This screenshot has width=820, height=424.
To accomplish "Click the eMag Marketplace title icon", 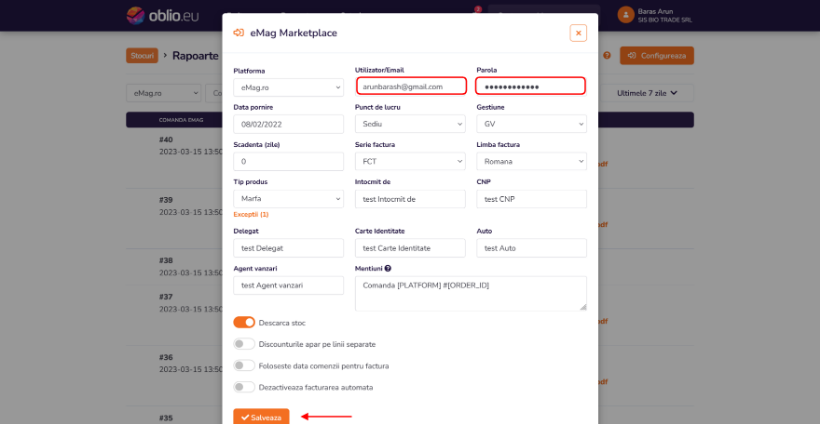I will coord(238,33).
